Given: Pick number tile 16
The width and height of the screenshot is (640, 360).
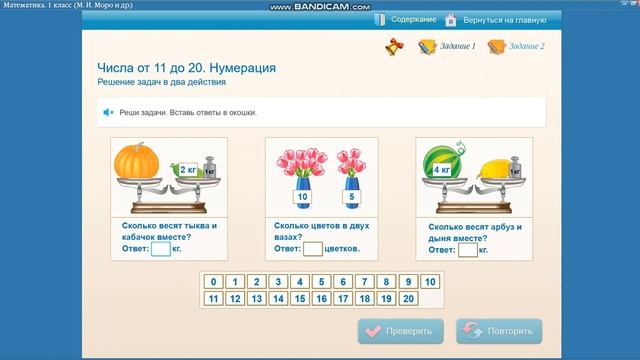Looking at the screenshot, I should [322, 299].
